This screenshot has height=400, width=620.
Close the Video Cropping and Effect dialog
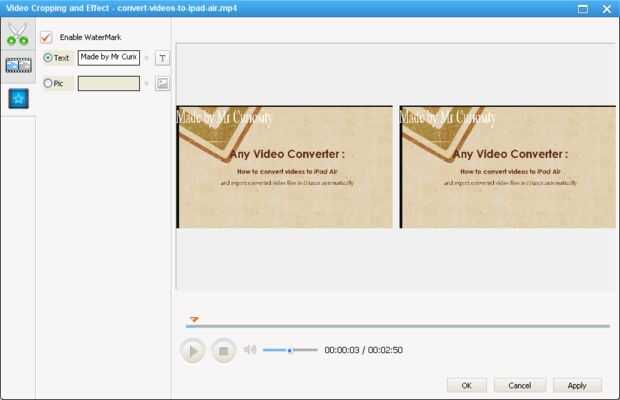[607, 9]
